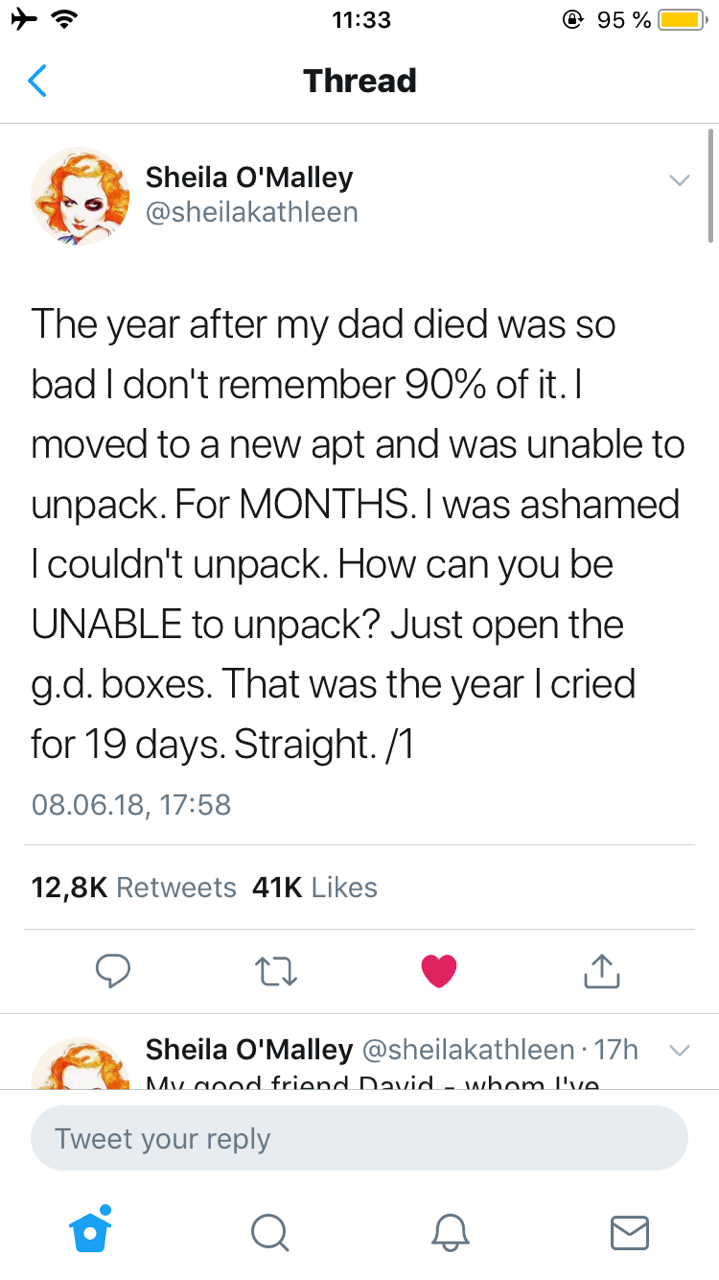
Task: Type in the Tweet your reply field
Action: pos(359,1138)
